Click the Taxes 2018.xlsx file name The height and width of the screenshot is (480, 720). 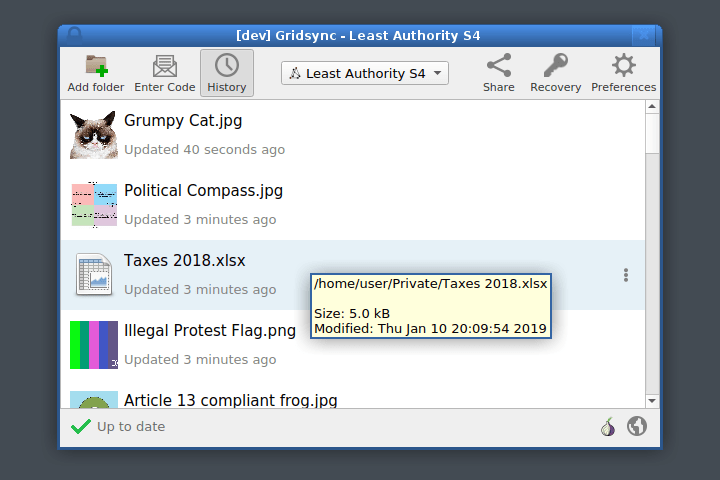pos(185,260)
